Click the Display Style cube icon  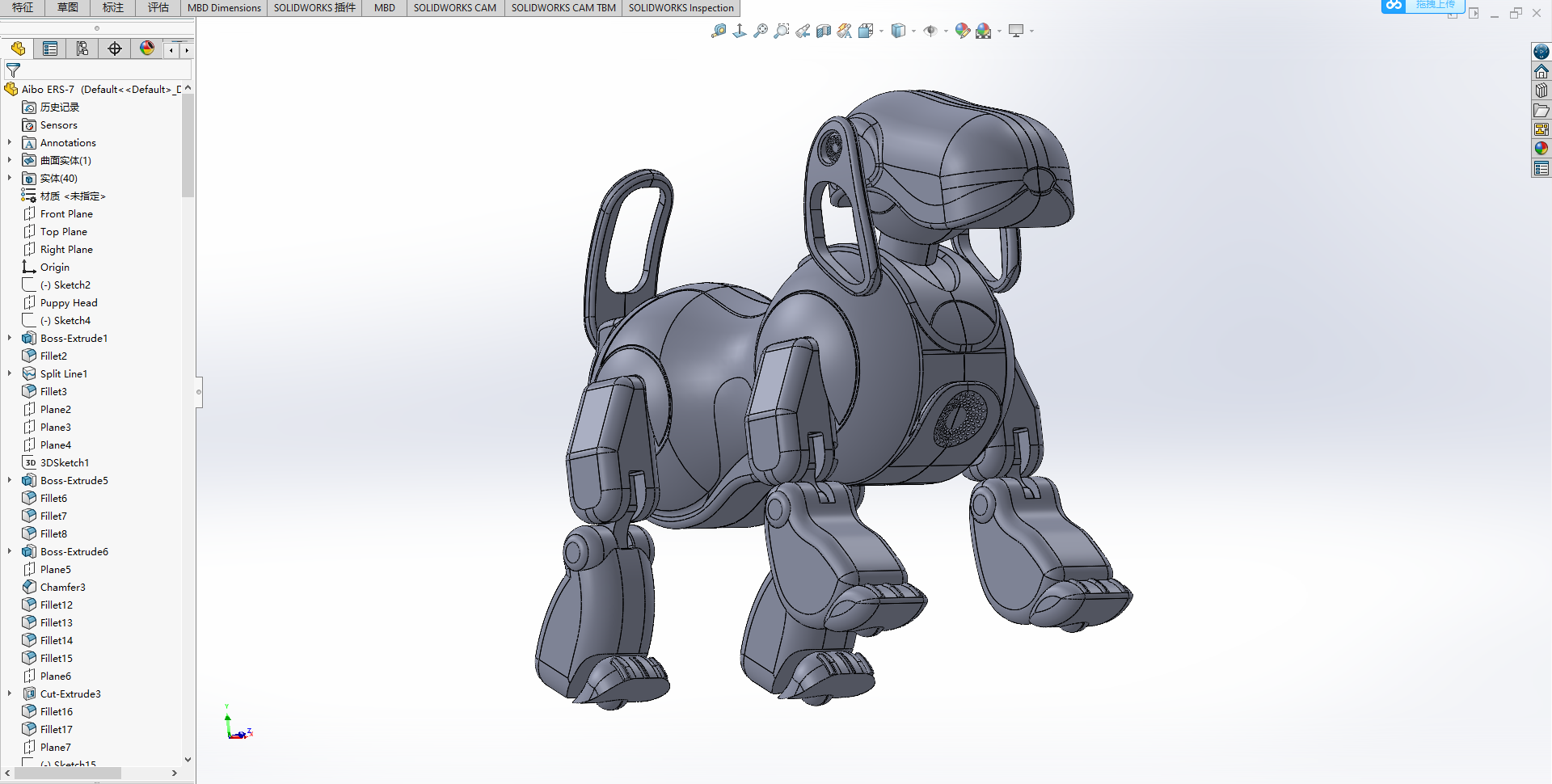pos(898,31)
